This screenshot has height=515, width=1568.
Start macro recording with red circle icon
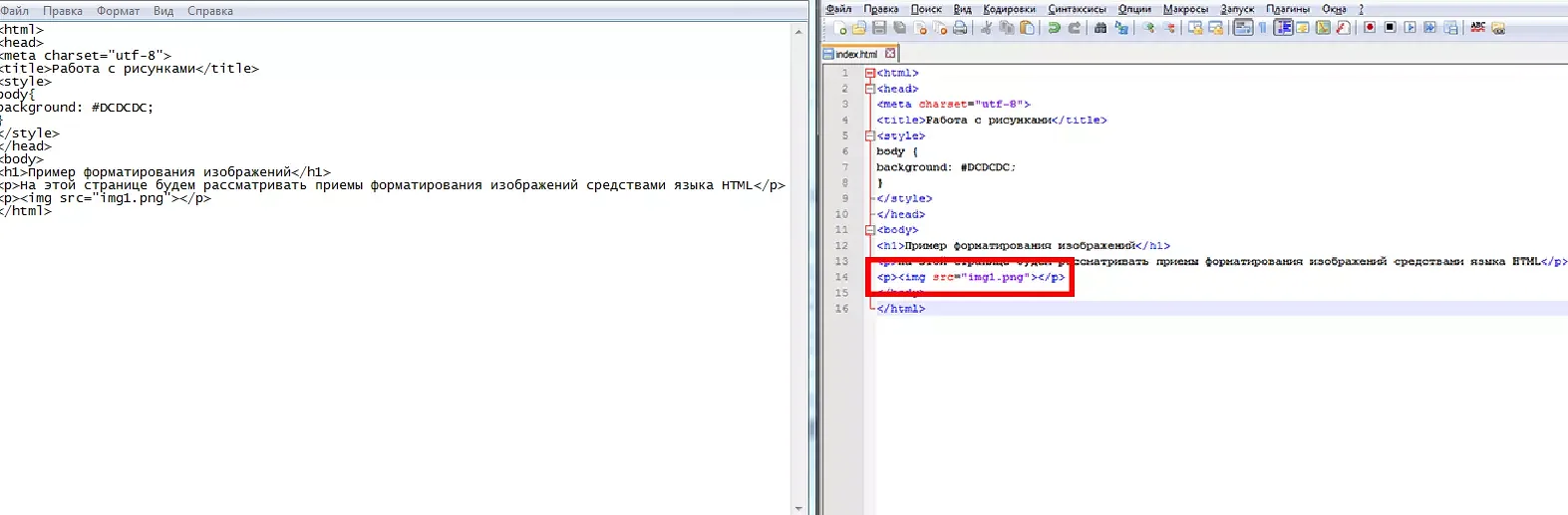1370,28
